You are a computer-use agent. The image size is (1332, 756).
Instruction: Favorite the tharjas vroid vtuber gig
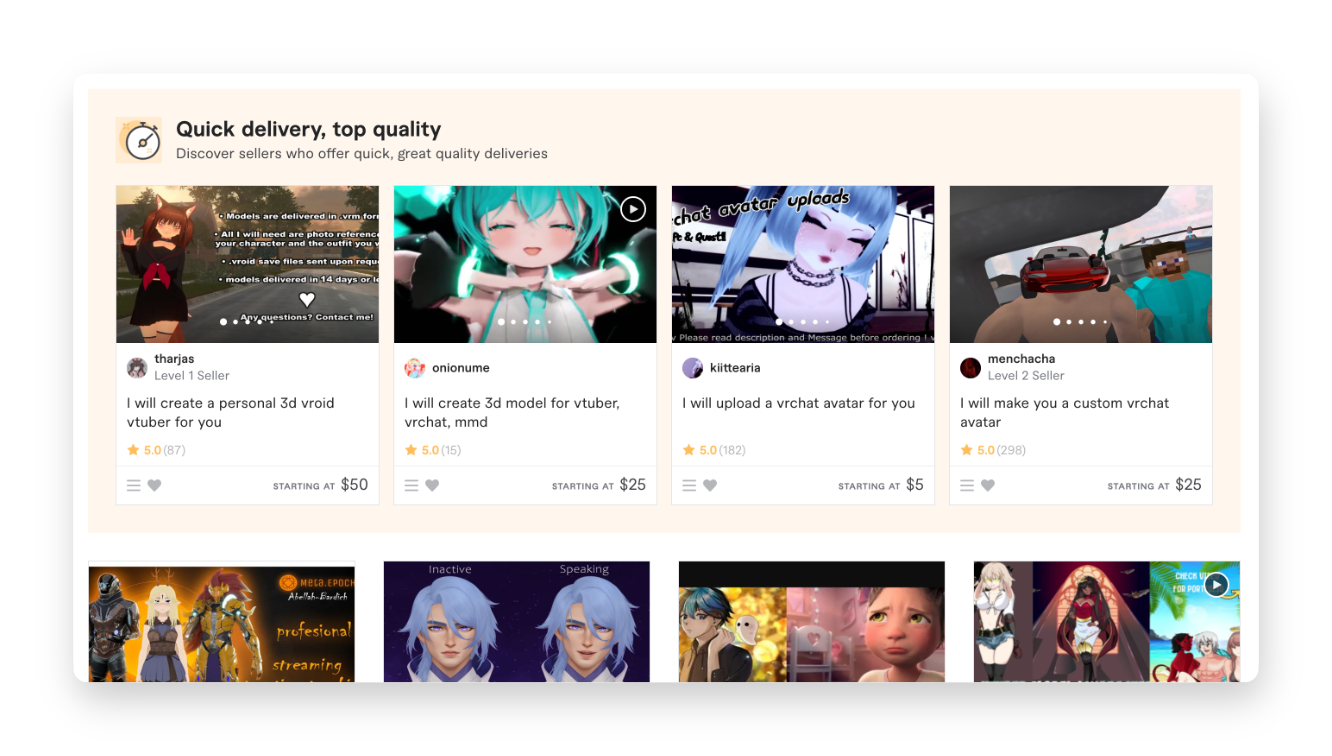[x=154, y=486]
